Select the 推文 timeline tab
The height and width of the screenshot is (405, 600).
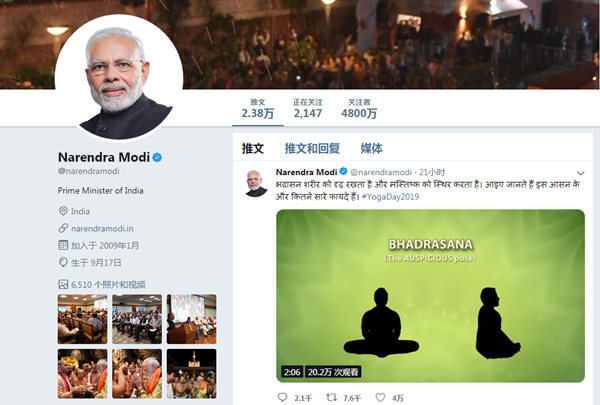253,148
